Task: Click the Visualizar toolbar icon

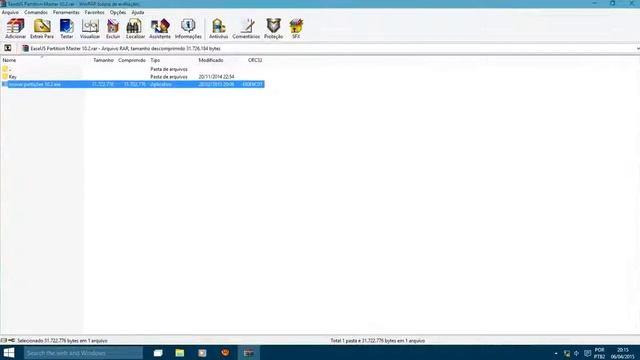Action: click(x=90, y=29)
